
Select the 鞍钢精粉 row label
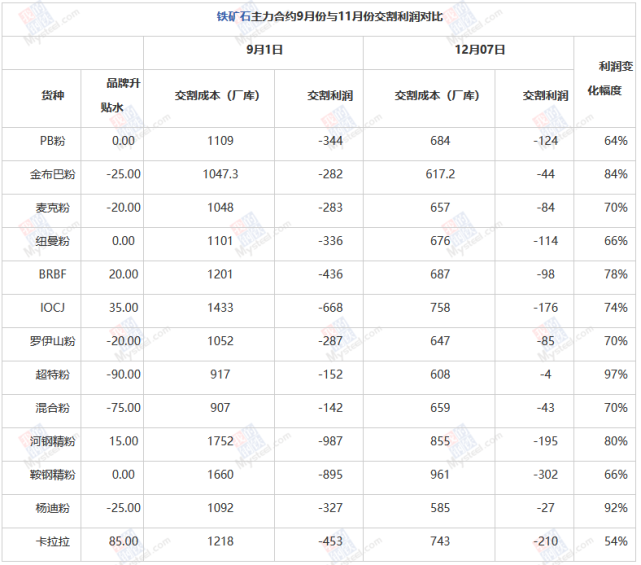point(52,475)
